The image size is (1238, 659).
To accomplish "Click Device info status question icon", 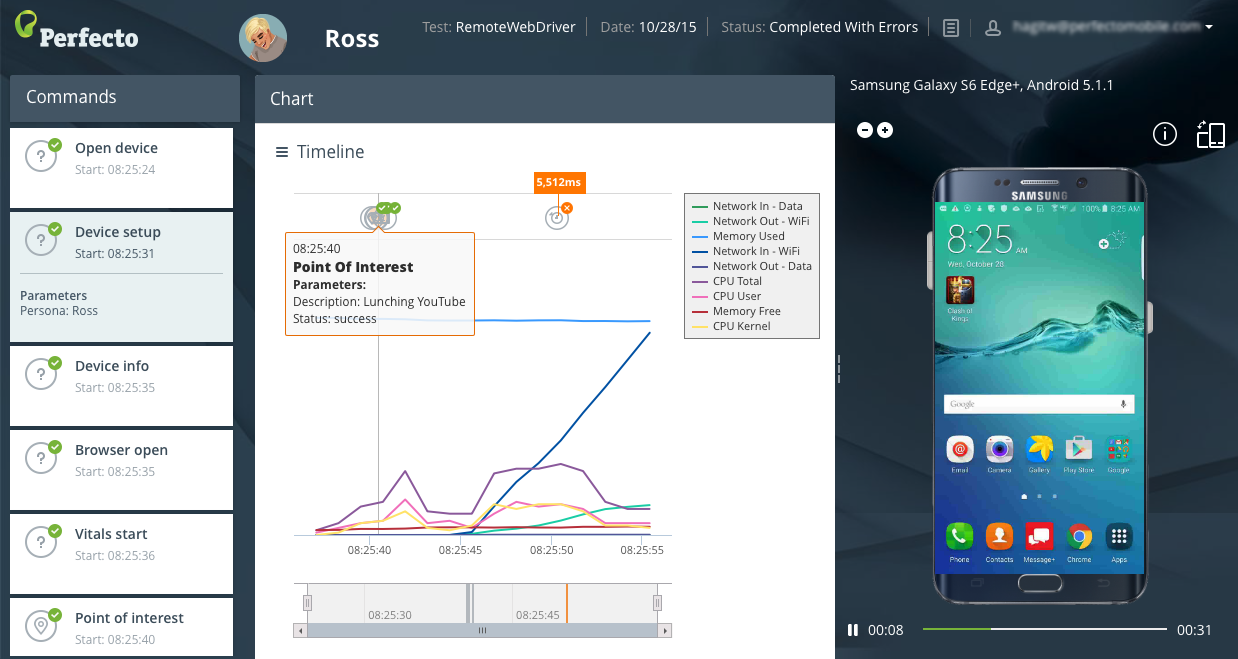I will 40,375.
